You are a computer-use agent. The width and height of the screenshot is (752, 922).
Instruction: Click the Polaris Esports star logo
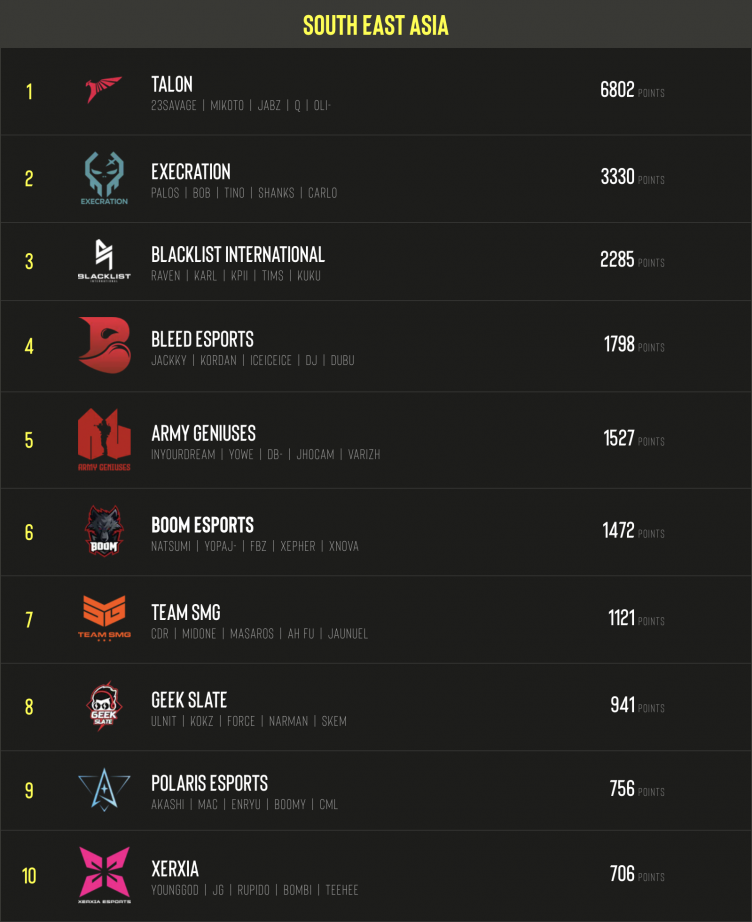tap(104, 789)
